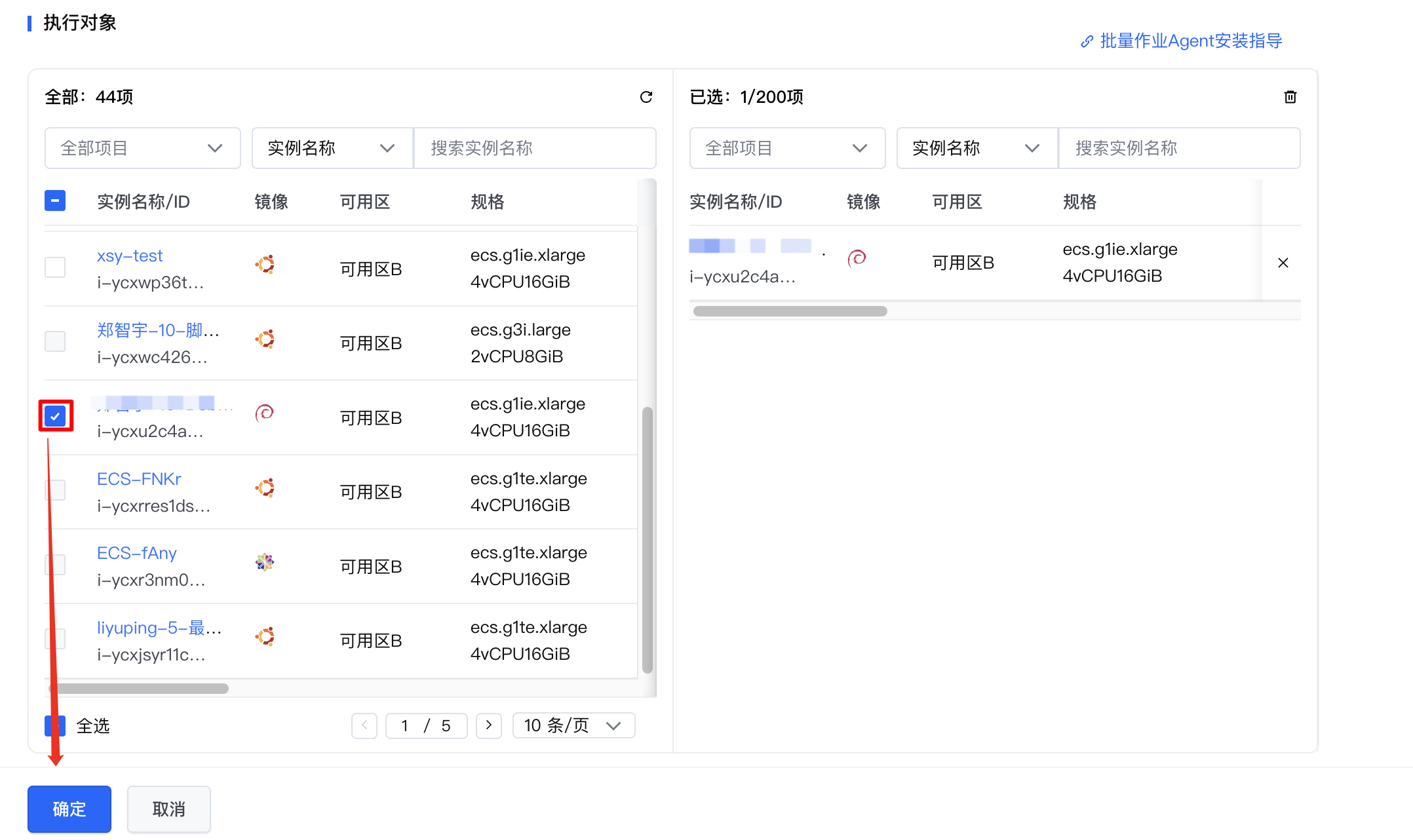
Task: Open the 10 条/页 page size dropdown
Action: point(573,725)
